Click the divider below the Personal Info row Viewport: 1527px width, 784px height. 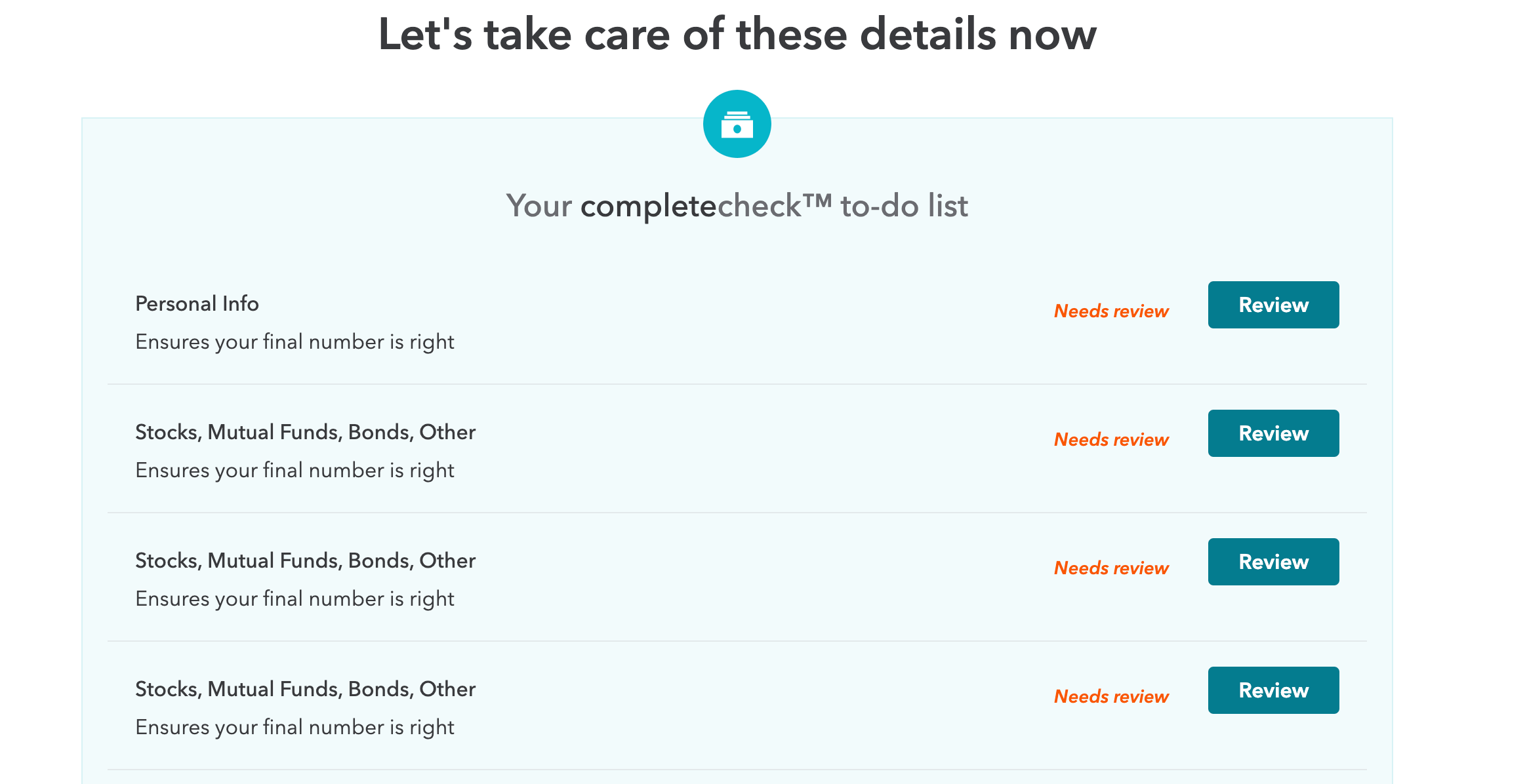tap(737, 383)
